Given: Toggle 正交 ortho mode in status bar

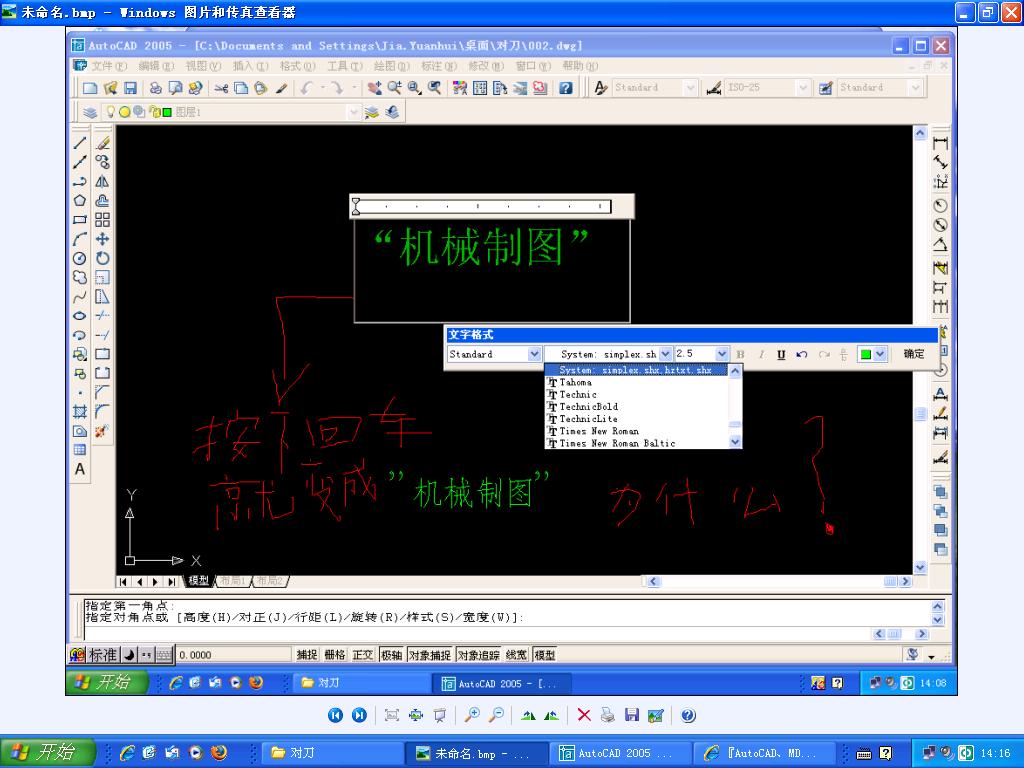Looking at the screenshot, I should point(363,655).
